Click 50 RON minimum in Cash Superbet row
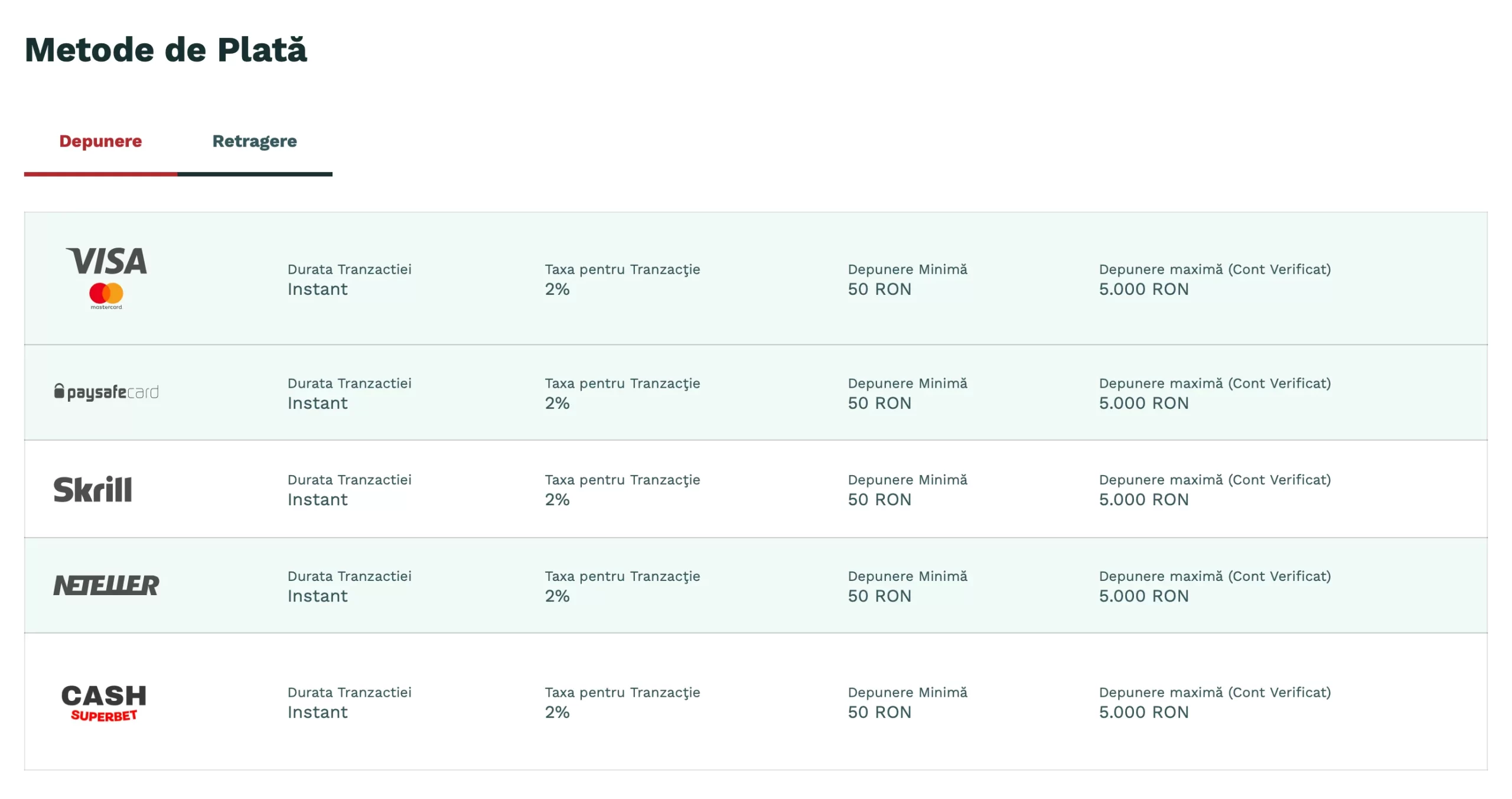Screen dimensions: 1512x799 click(879, 713)
